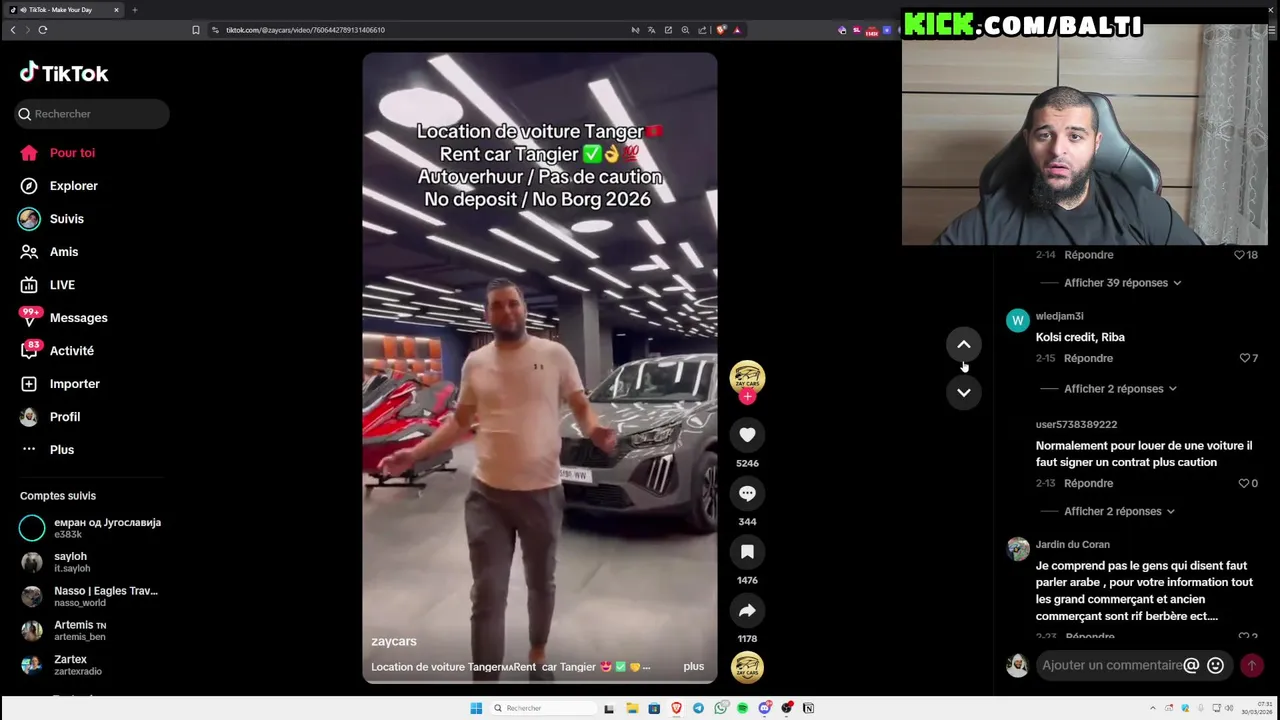Go to next video with down arrow
This screenshot has width=1280, height=720.
[x=964, y=392]
